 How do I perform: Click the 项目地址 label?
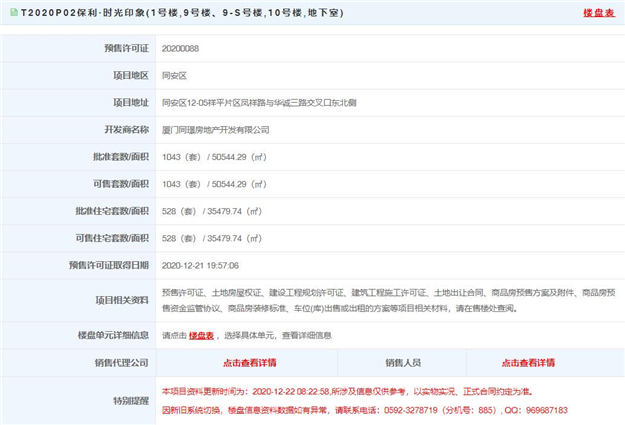131,102
